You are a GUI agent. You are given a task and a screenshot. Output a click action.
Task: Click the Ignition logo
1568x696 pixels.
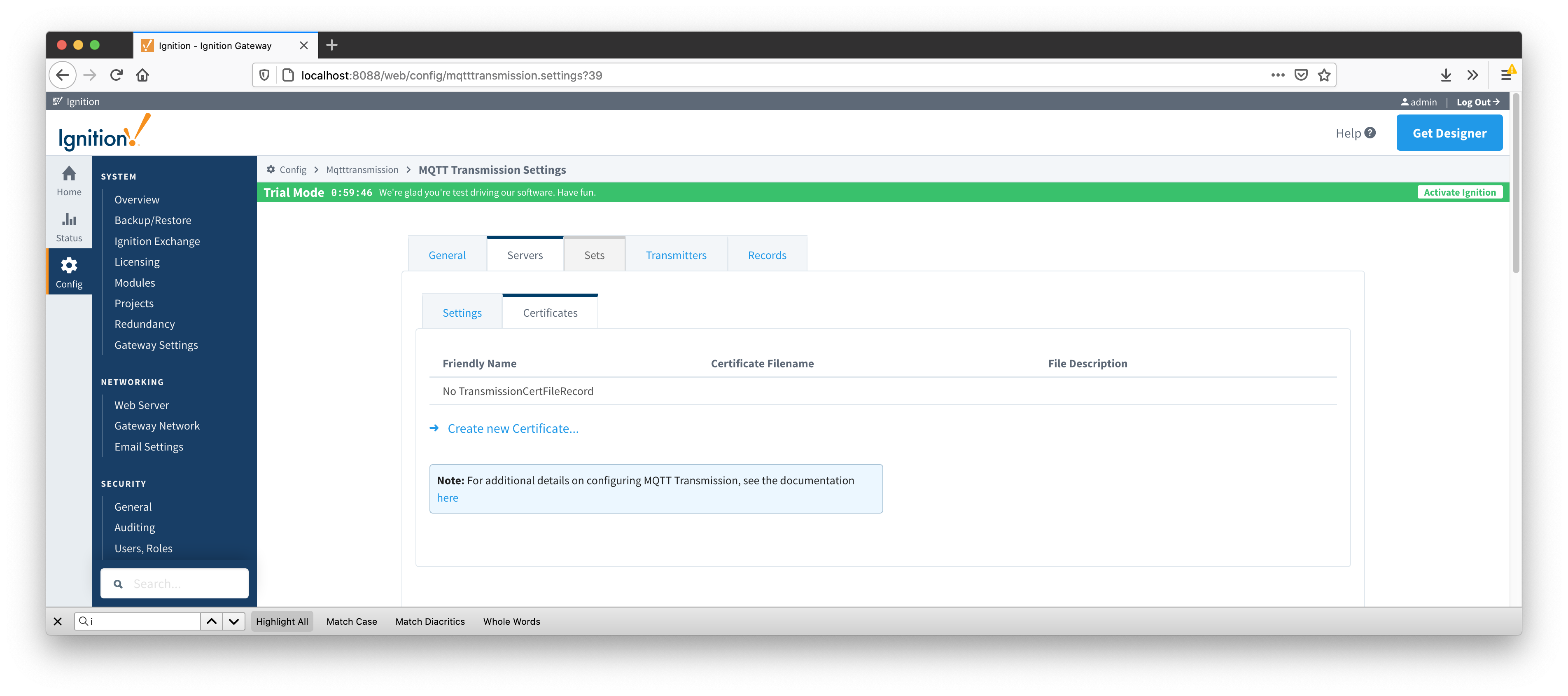coord(104,132)
